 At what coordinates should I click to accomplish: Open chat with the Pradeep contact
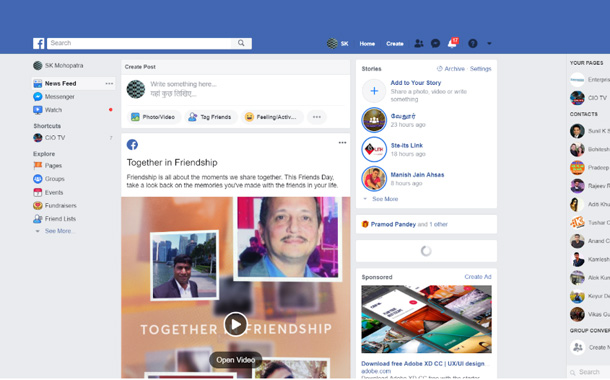pyautogui.click(x=590, y=168)
